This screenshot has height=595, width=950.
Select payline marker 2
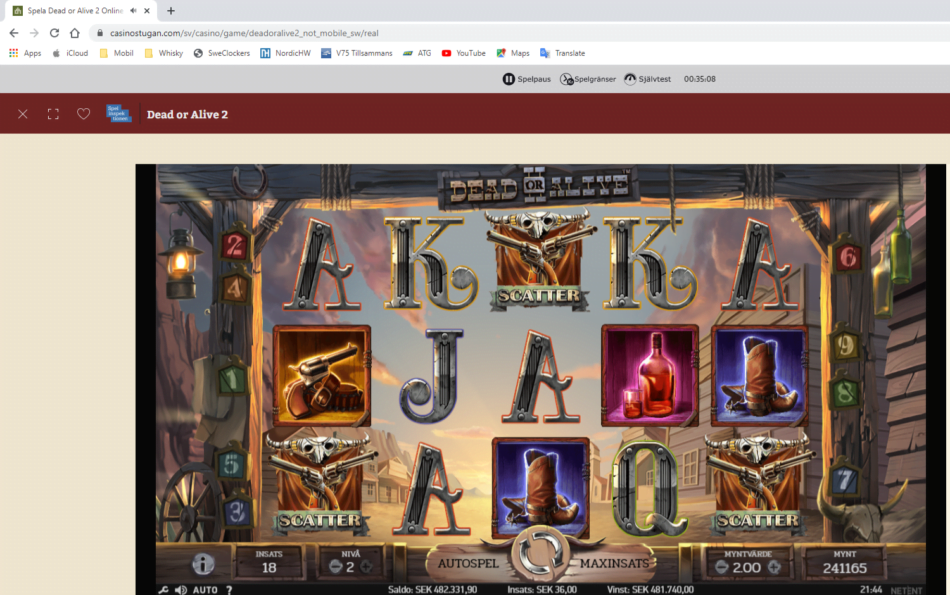point(235,245)
